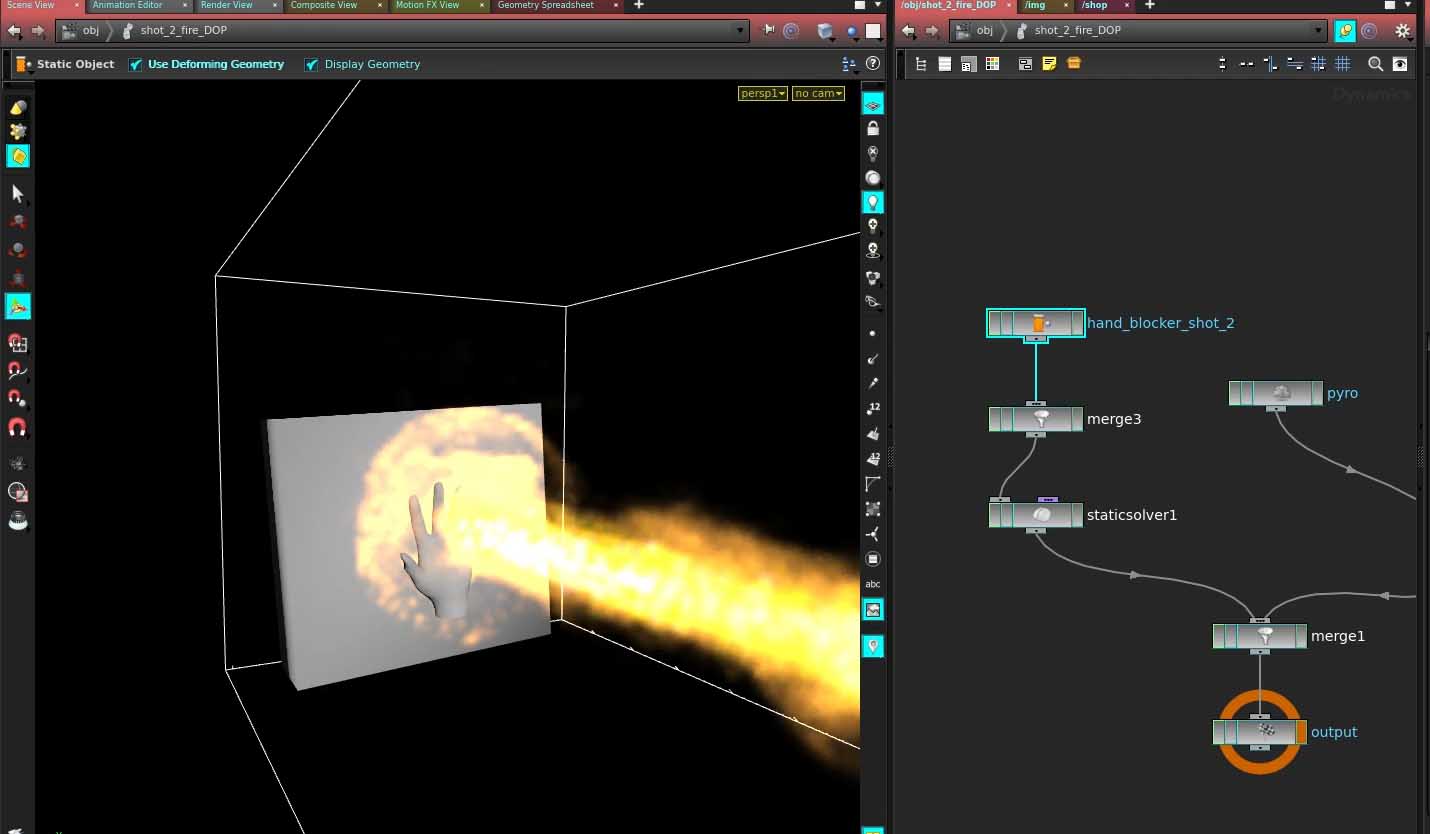
Task: Click shot_2_fire_DOP in the scene view path bar
Action: coord(183,31)
